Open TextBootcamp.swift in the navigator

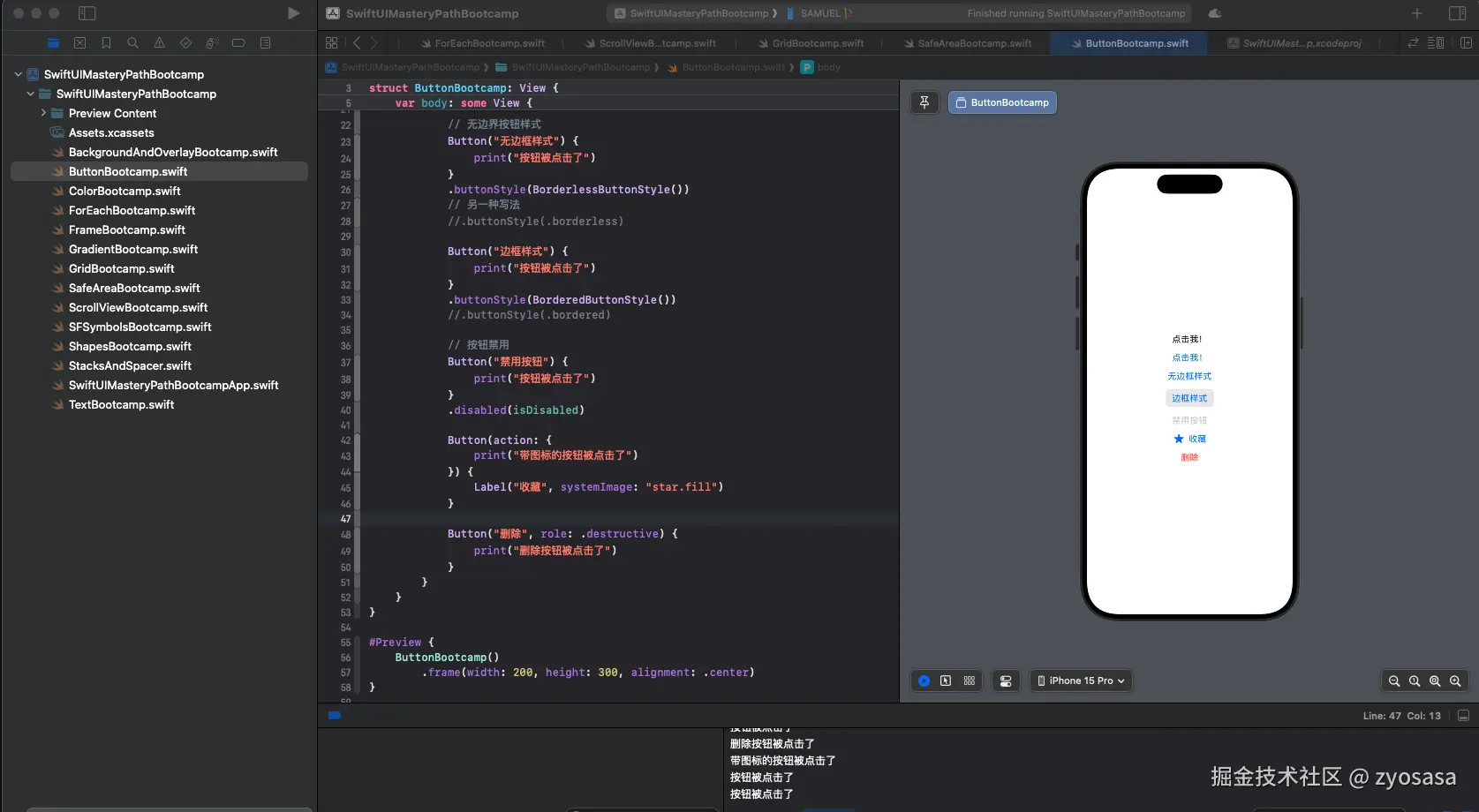coord(121,404)
